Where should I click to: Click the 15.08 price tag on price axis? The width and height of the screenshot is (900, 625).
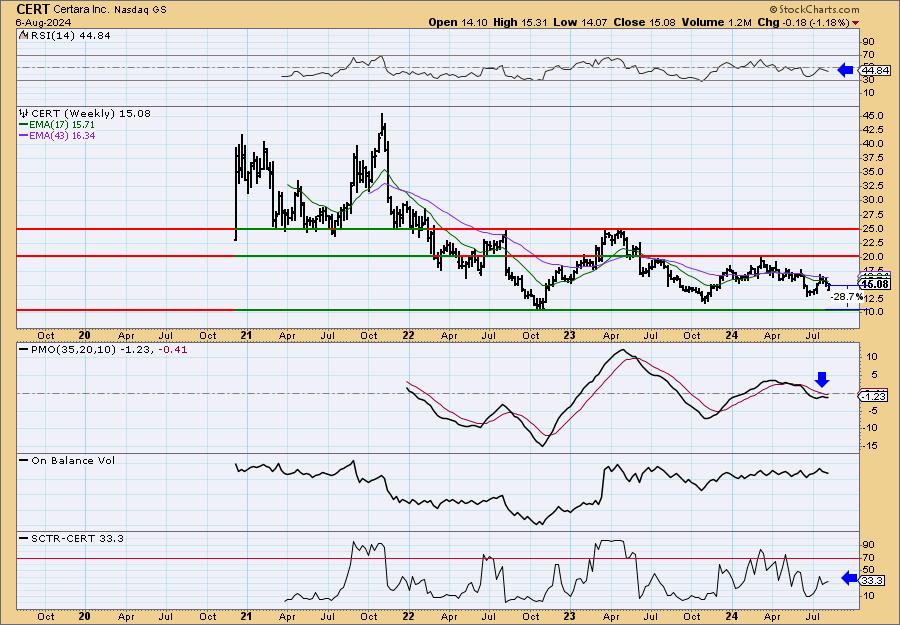[x=875, y=284]
